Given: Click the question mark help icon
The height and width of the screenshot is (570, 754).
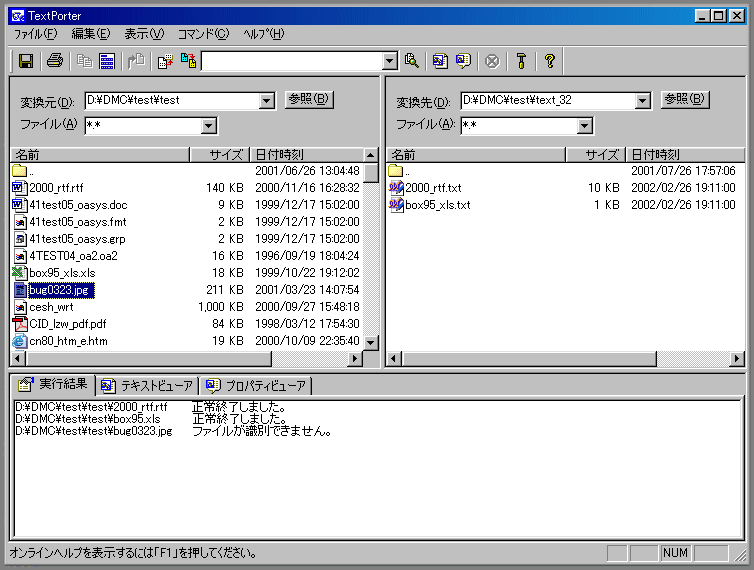Looking at the screenshot, I should click(550, 61).
